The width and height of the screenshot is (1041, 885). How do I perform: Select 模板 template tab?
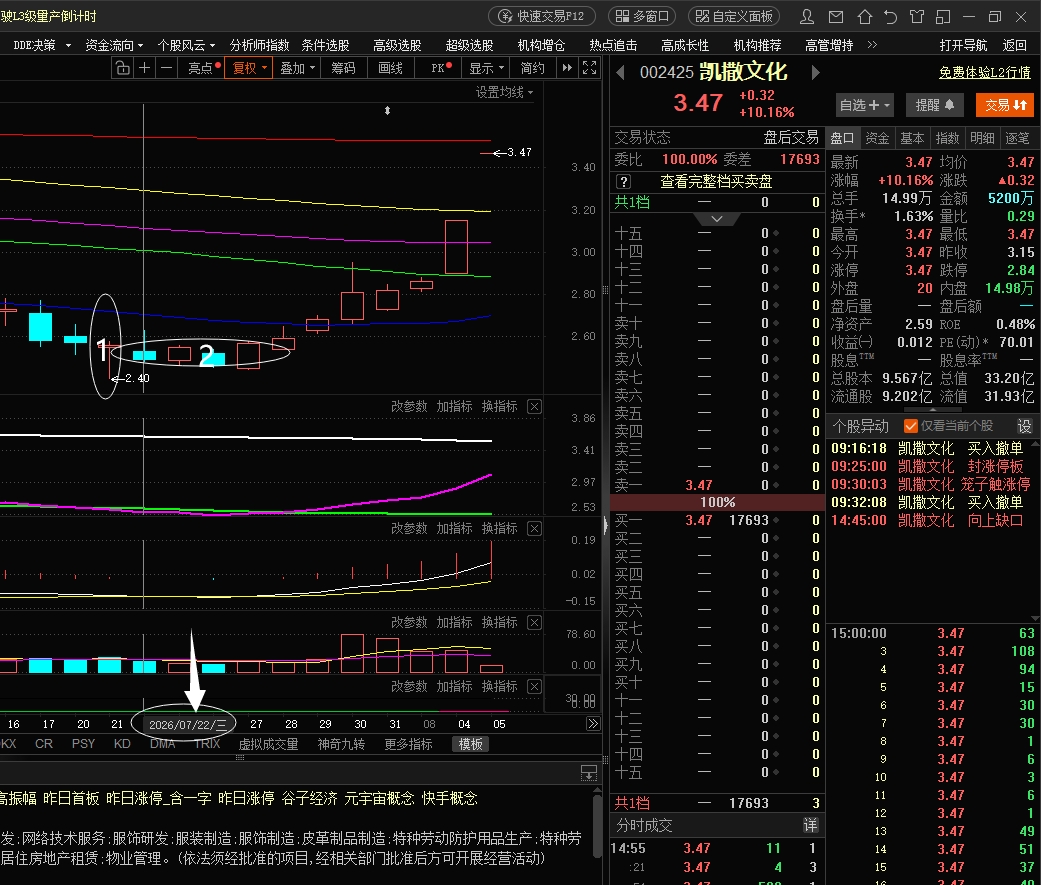[x=471, y=744]
